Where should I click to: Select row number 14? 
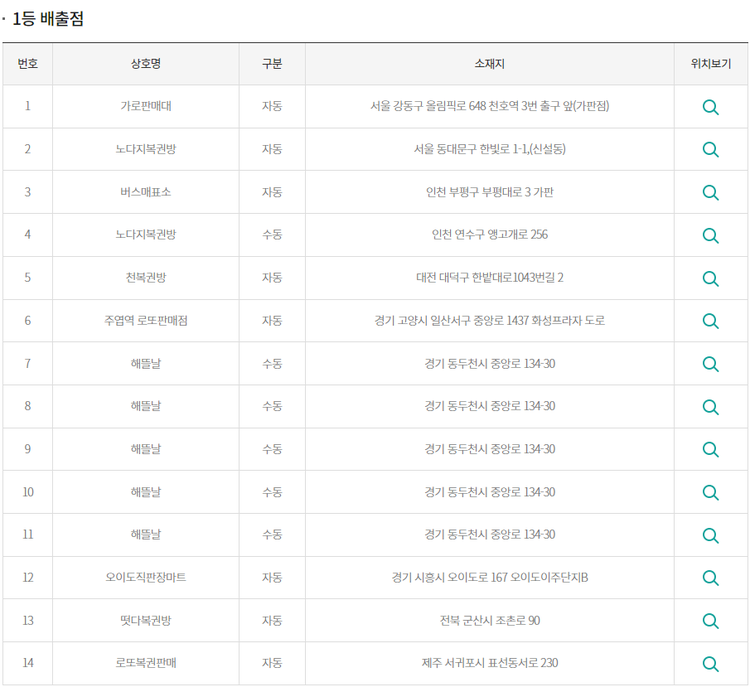click(x=28, y=663)
